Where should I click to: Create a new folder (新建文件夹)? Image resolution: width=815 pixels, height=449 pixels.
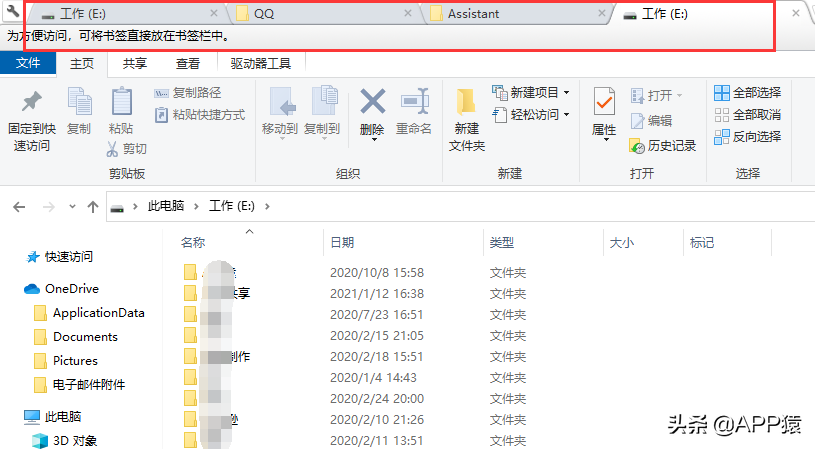click(467, 121)
